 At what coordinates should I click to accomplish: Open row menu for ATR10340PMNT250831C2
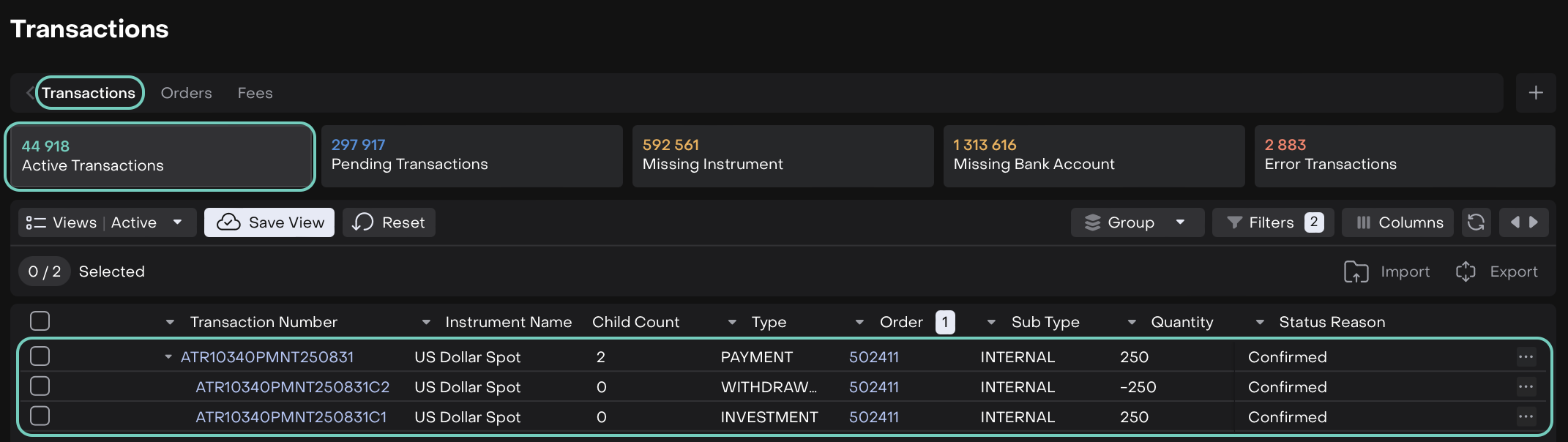pyautogui.click(x=1526, y=387)
